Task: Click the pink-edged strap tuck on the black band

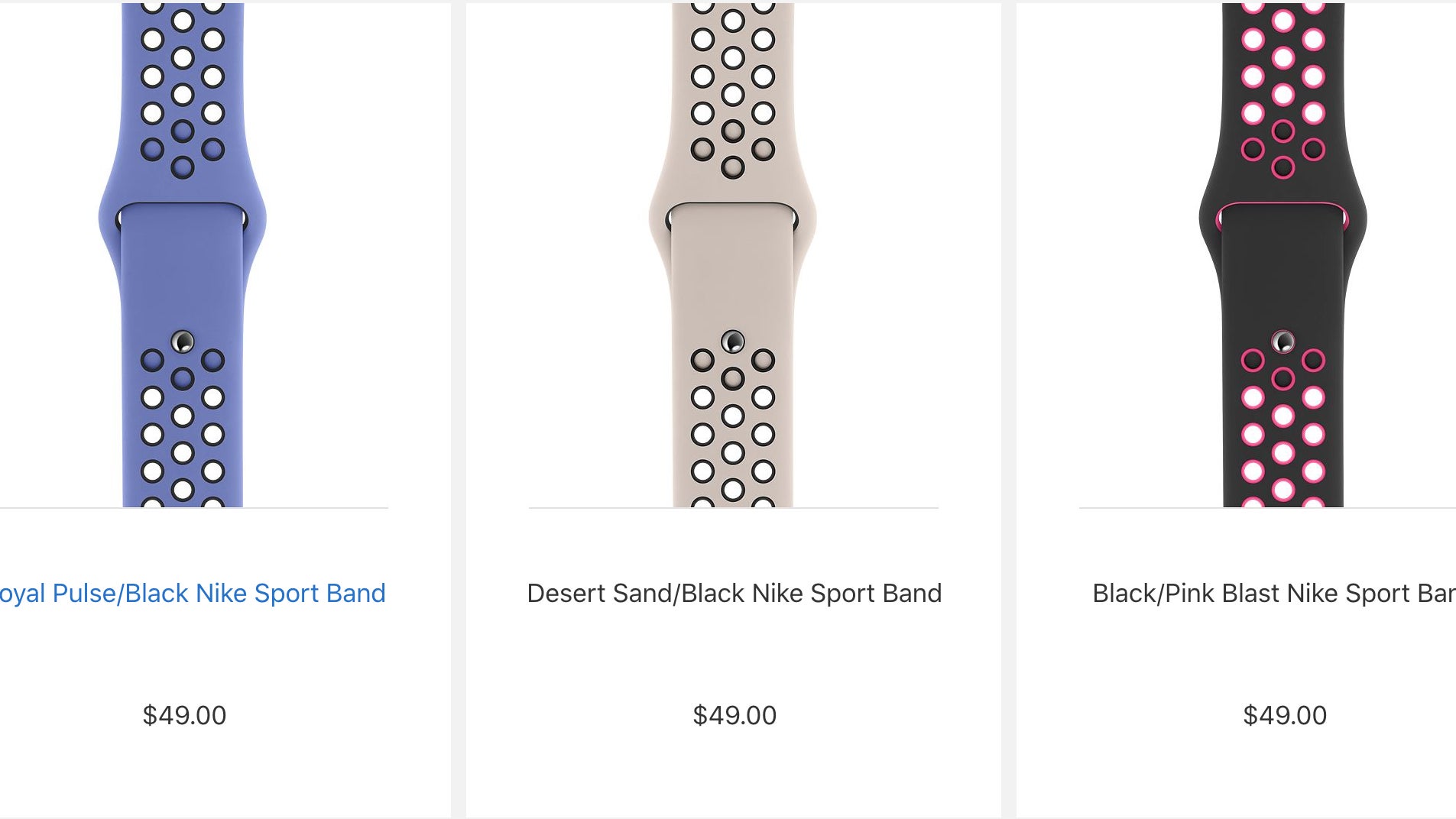Action: 1283,205
